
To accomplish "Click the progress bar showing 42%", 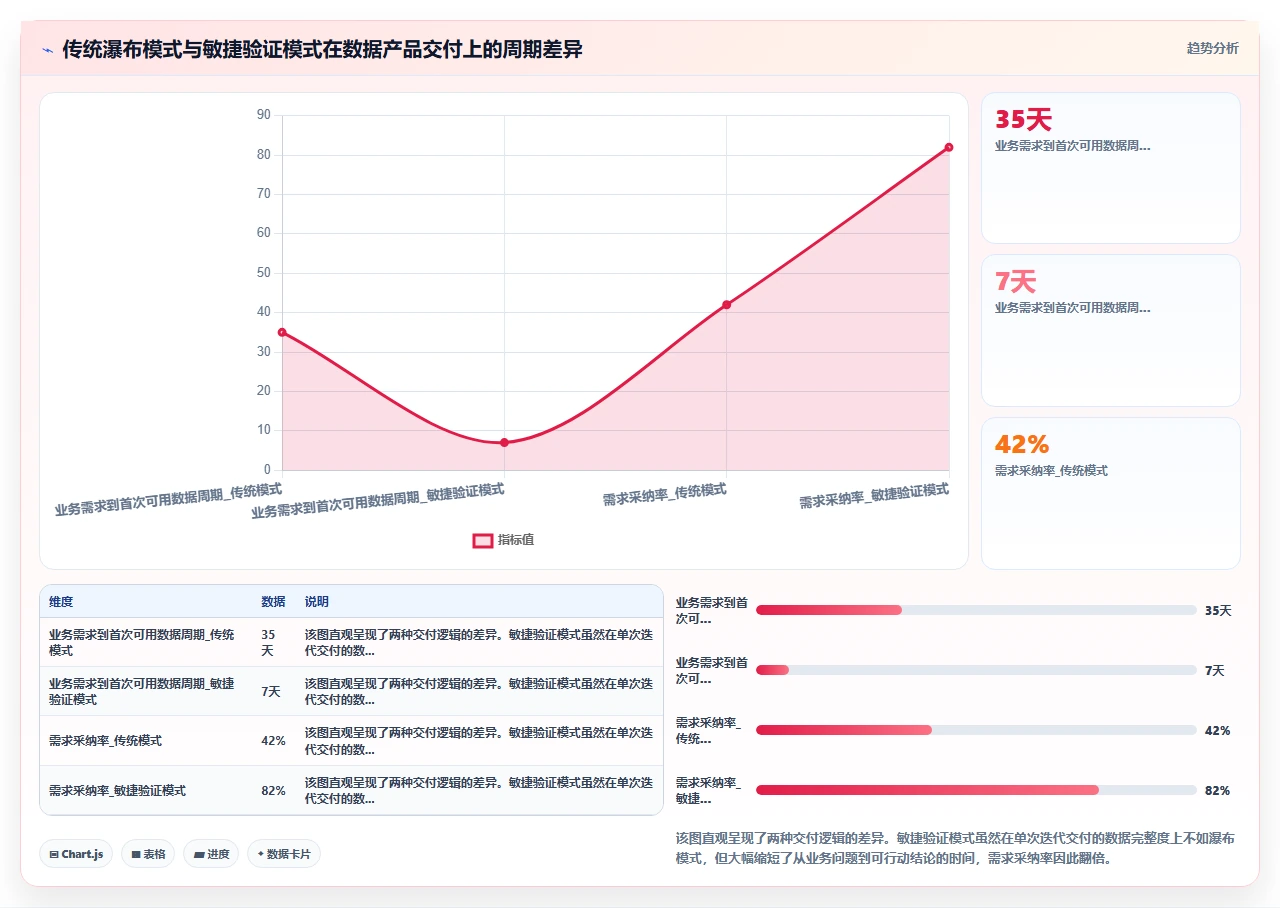I will point(976,730).
